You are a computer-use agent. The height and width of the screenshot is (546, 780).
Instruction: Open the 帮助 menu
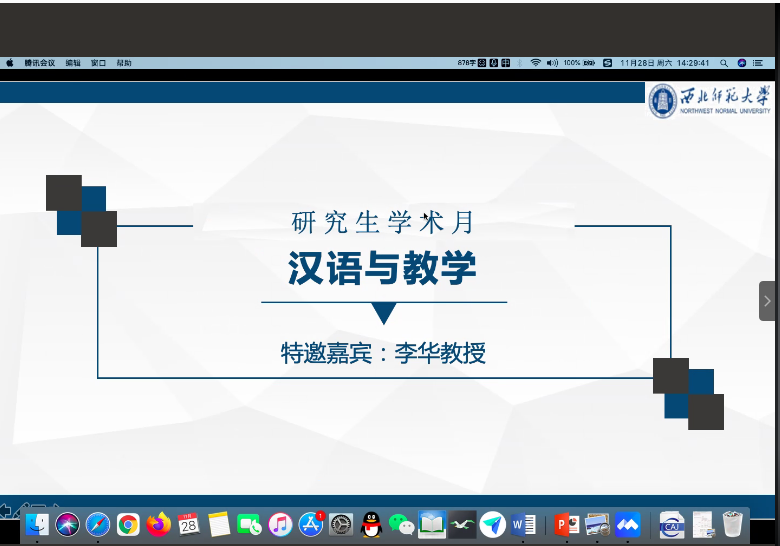tap(123, 63)
